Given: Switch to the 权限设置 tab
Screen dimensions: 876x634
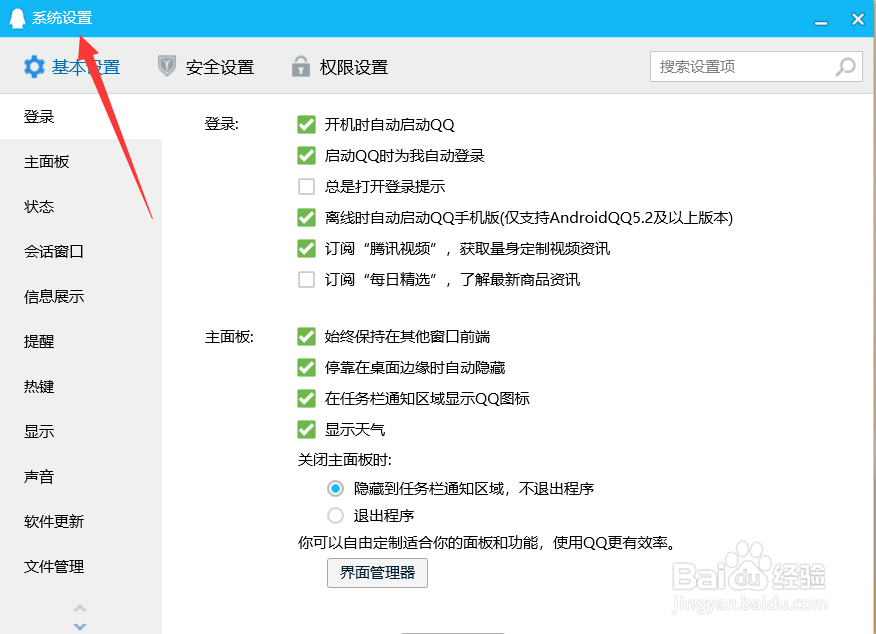Looking at the screenshot, I should 340,67.
